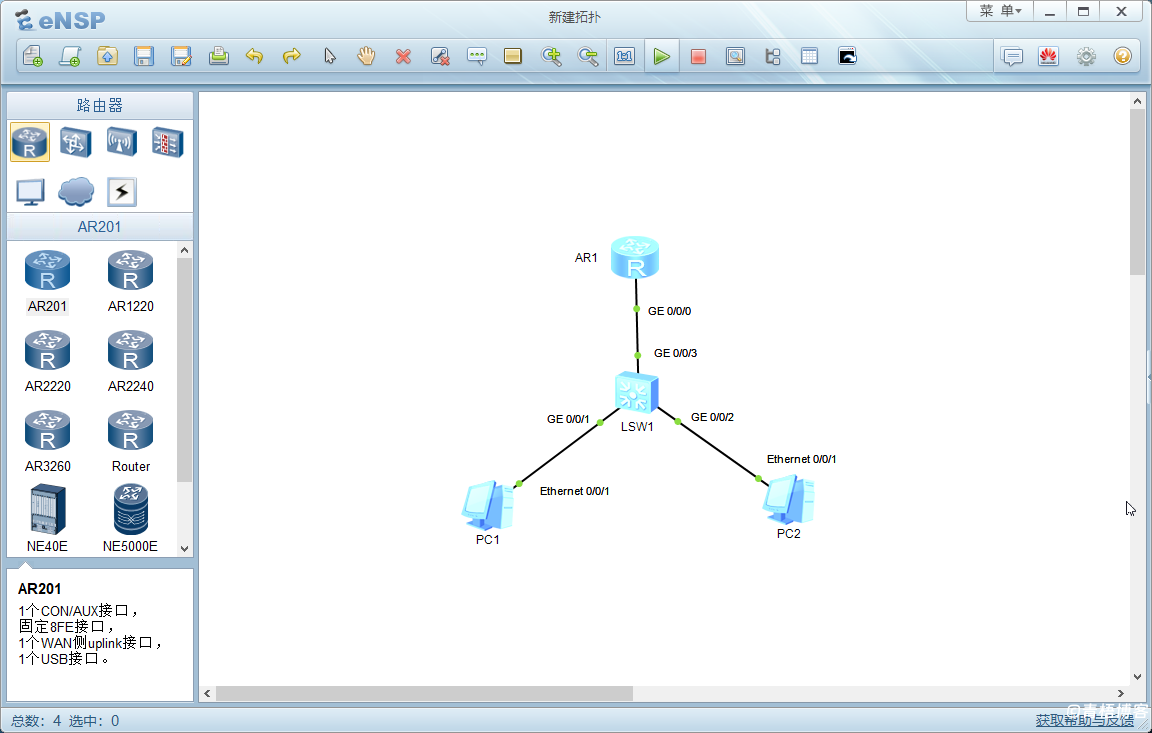Open settings gear icon
The height and width of the screenshot is (733, 1152).
(x=1086, y=57)
